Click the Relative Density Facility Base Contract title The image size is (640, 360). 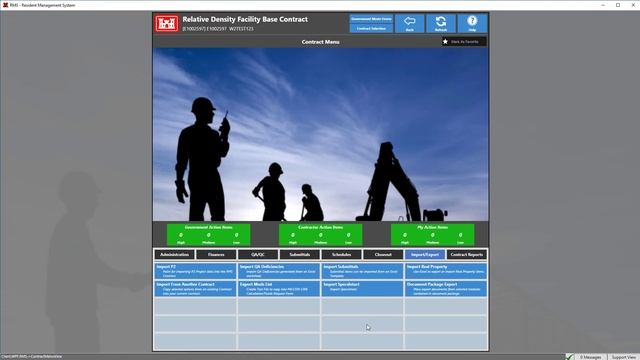(x=245, y=19)
